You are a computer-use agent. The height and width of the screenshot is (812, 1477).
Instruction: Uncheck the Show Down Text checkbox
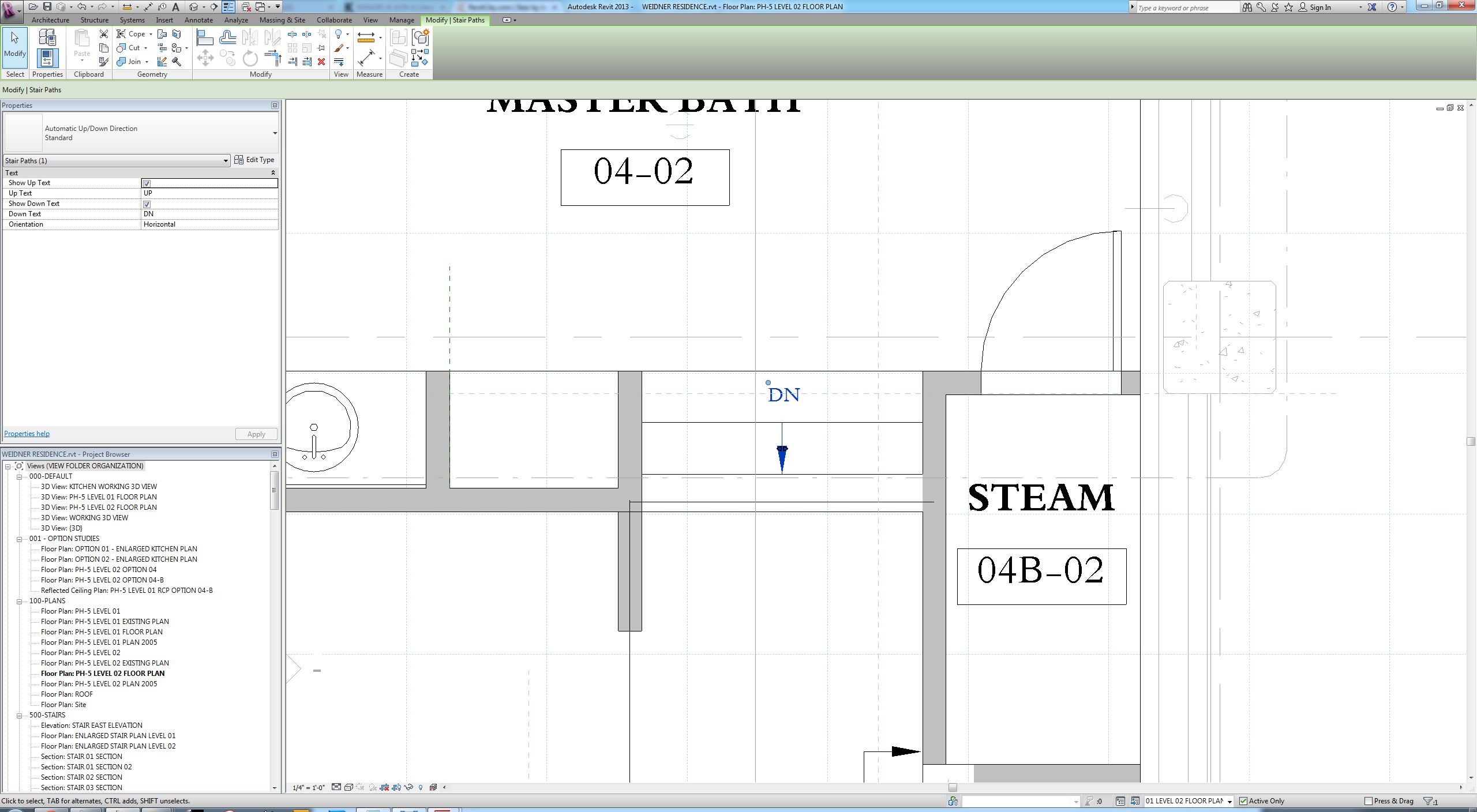coord(147,204)
